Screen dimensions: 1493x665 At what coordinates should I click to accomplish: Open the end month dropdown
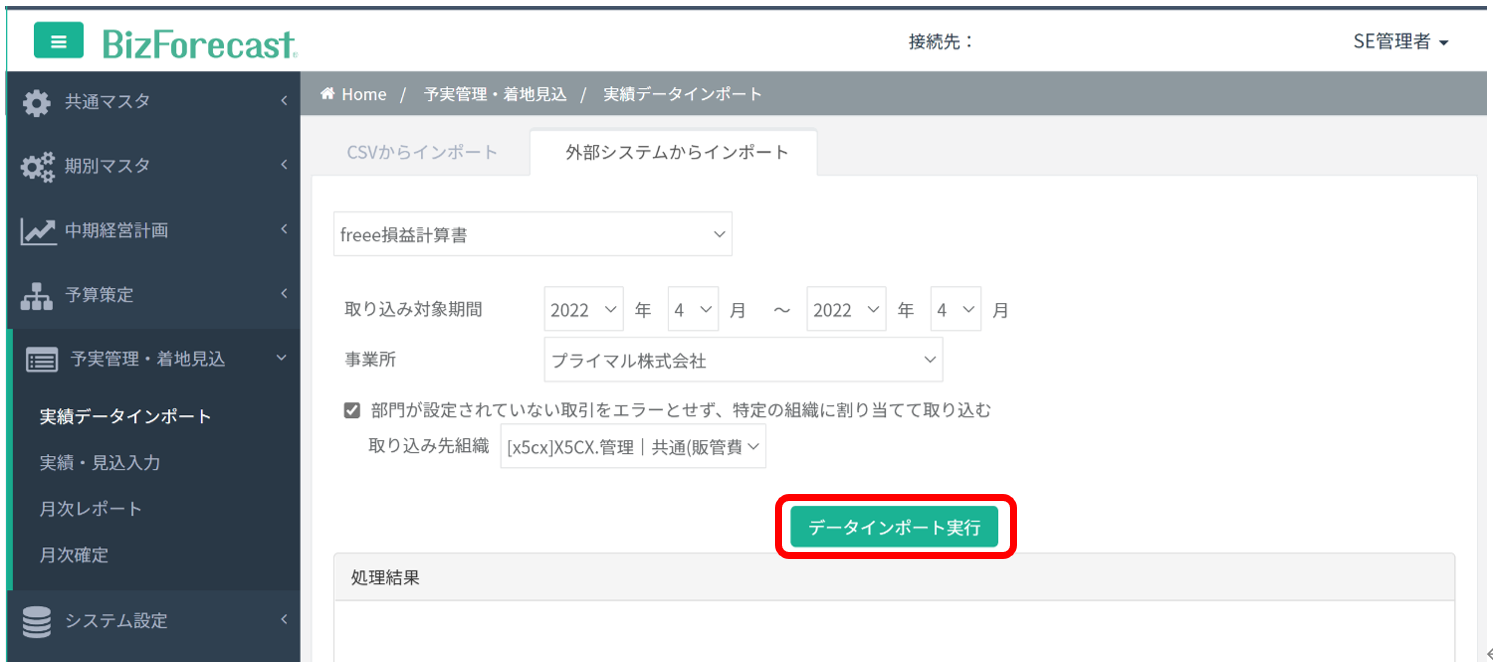pos(956,310)
